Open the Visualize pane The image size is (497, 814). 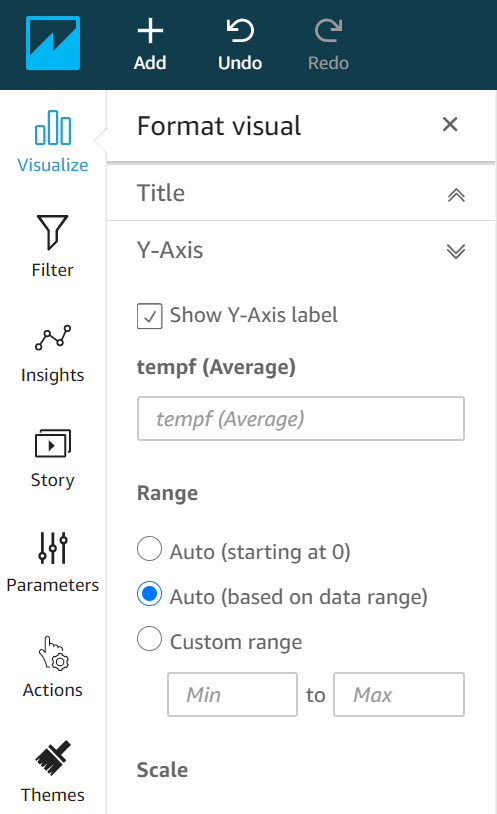point(52,142)
